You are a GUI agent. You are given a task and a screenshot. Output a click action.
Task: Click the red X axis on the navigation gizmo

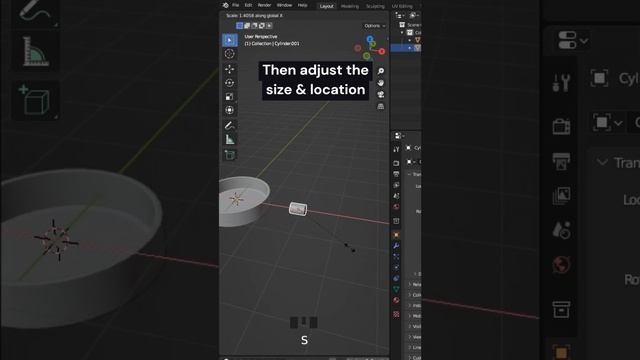coord(382,51)
